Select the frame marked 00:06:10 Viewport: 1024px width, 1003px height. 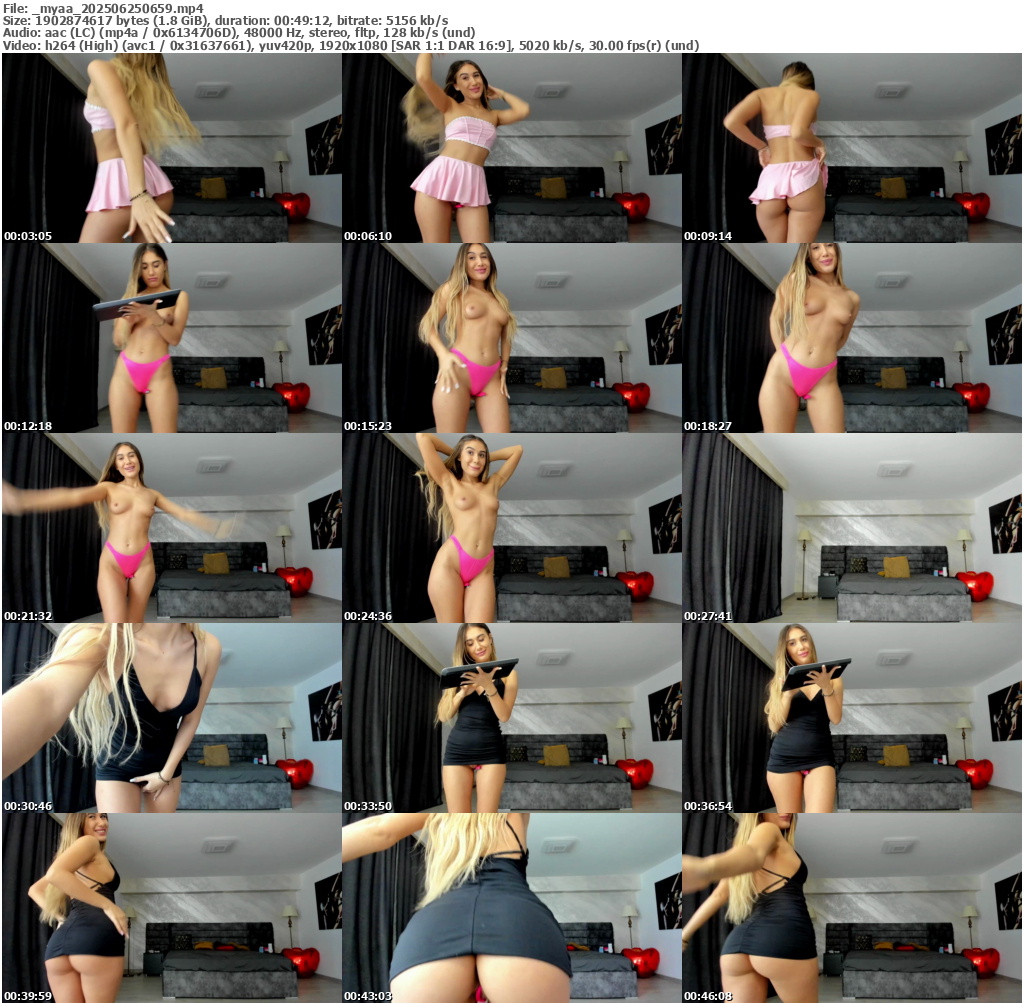(512, 148)
